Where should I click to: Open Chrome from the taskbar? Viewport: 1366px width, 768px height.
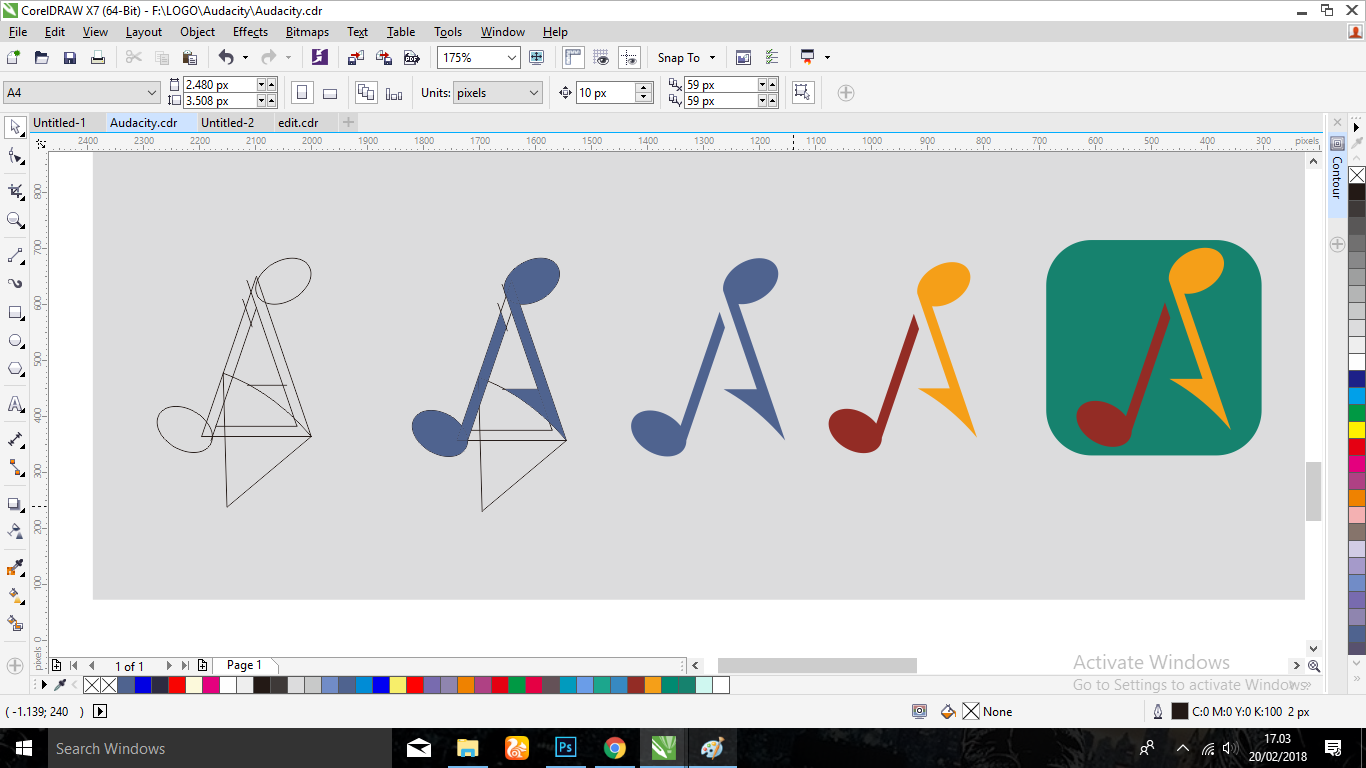(615, 748)
